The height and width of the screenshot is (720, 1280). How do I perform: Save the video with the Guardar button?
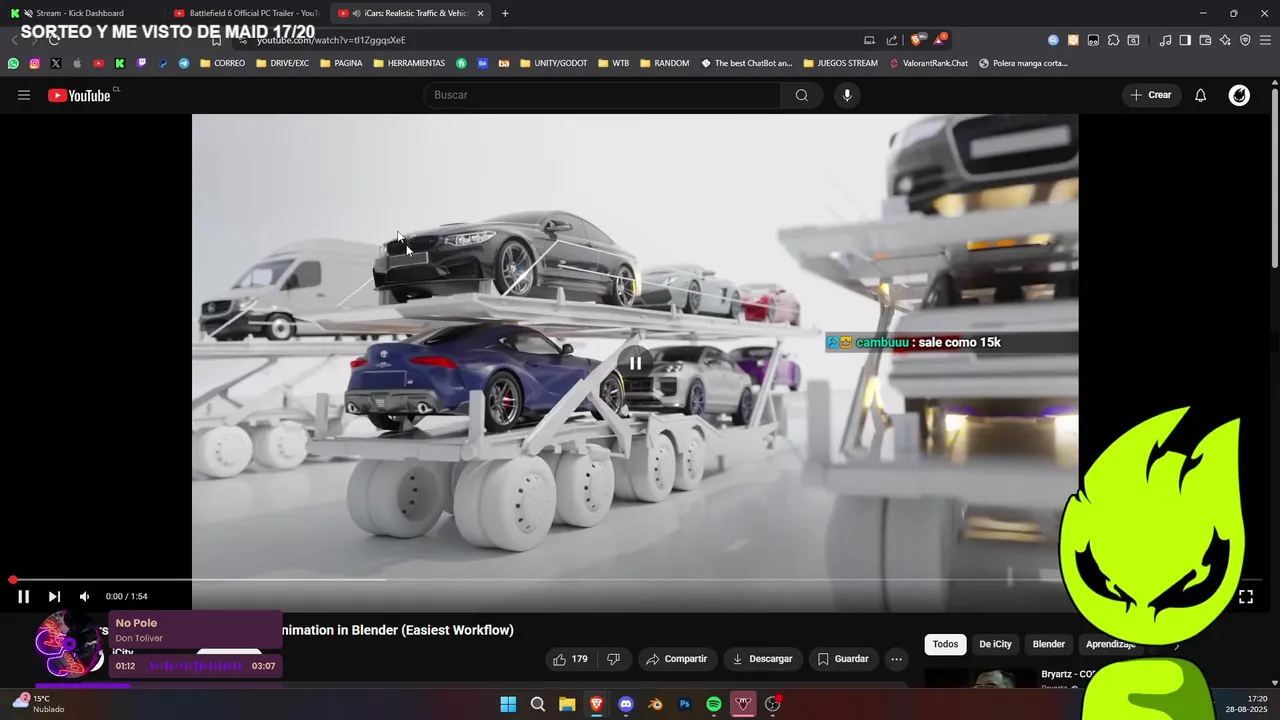coord(843,659)
